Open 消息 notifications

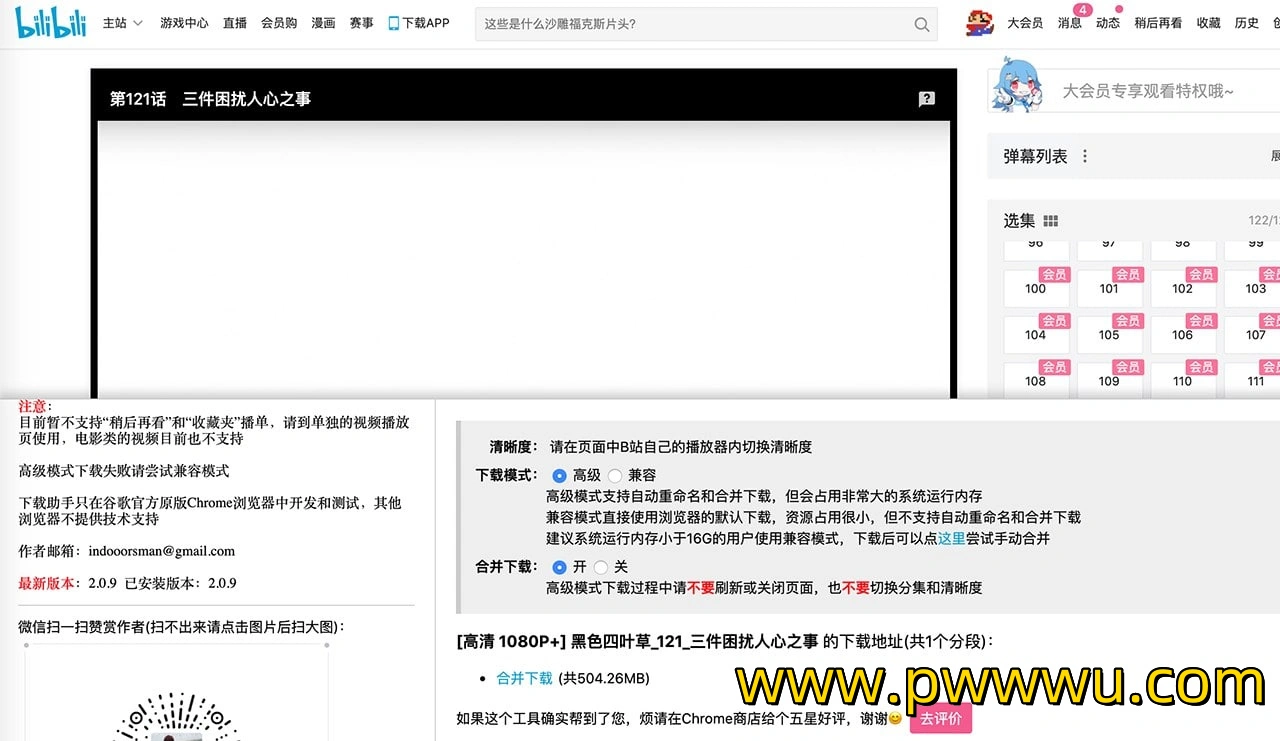[x=1070, y=23]
